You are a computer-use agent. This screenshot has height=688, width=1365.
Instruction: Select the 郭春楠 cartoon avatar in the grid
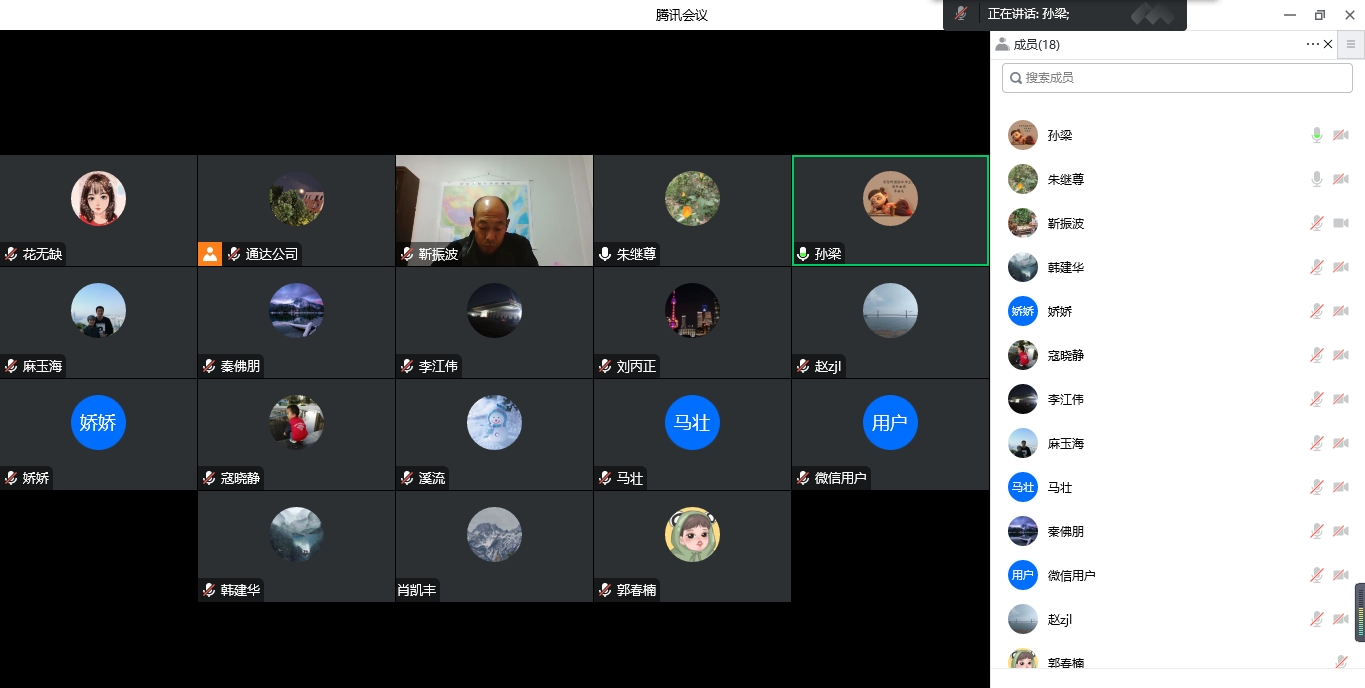(692, 534)
